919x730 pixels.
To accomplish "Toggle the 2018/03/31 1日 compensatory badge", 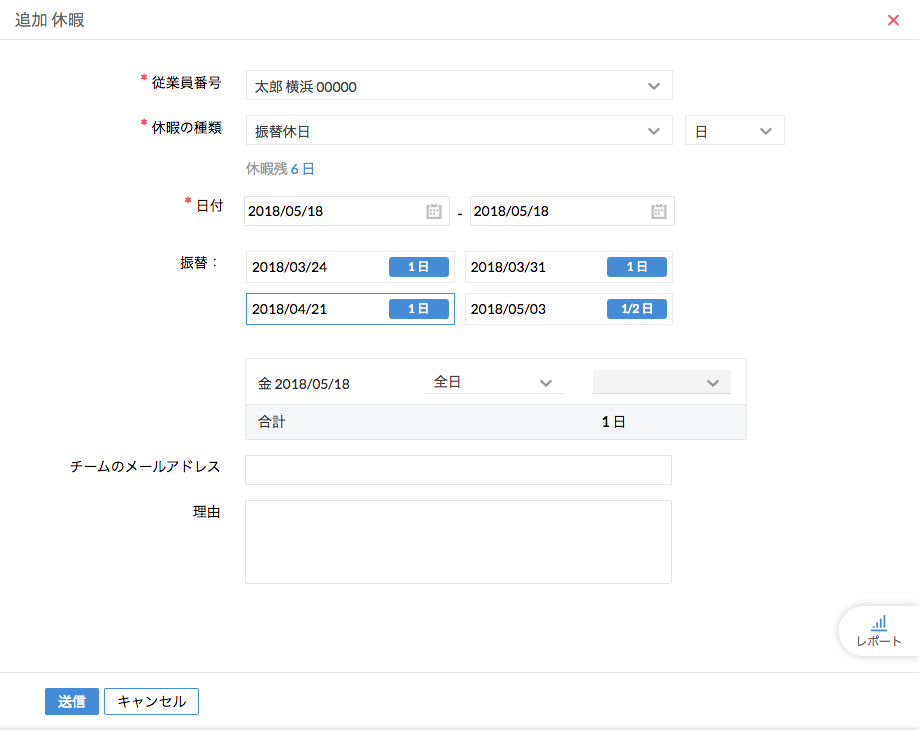I will (x=637, y=267).
